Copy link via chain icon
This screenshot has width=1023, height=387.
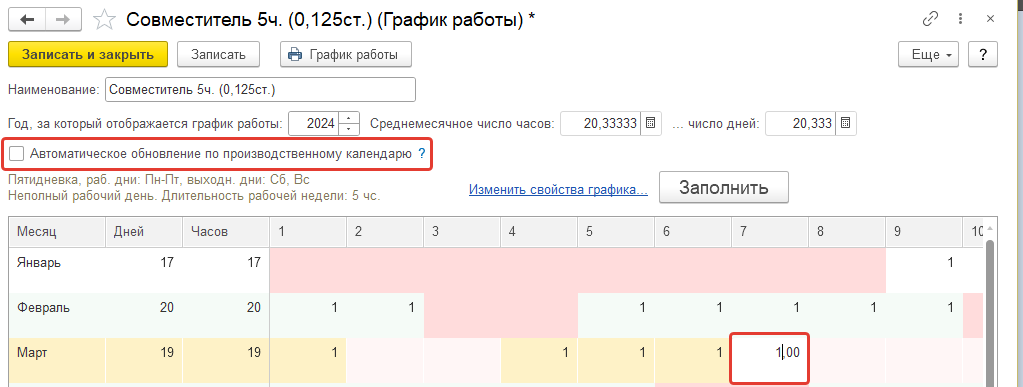point(929,19)
